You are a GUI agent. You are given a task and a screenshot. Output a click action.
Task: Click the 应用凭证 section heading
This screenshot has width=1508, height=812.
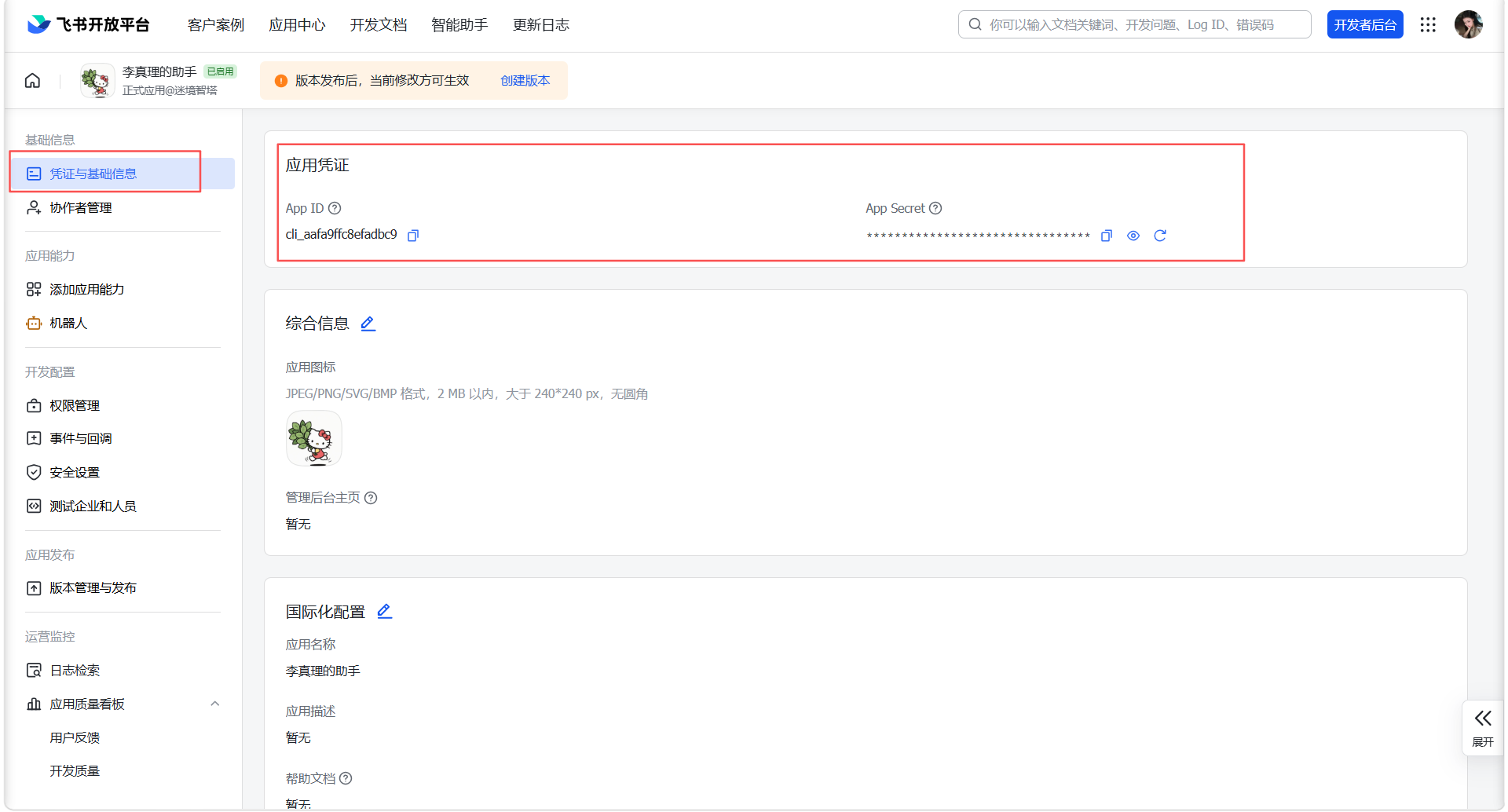[x=317, y=165]
